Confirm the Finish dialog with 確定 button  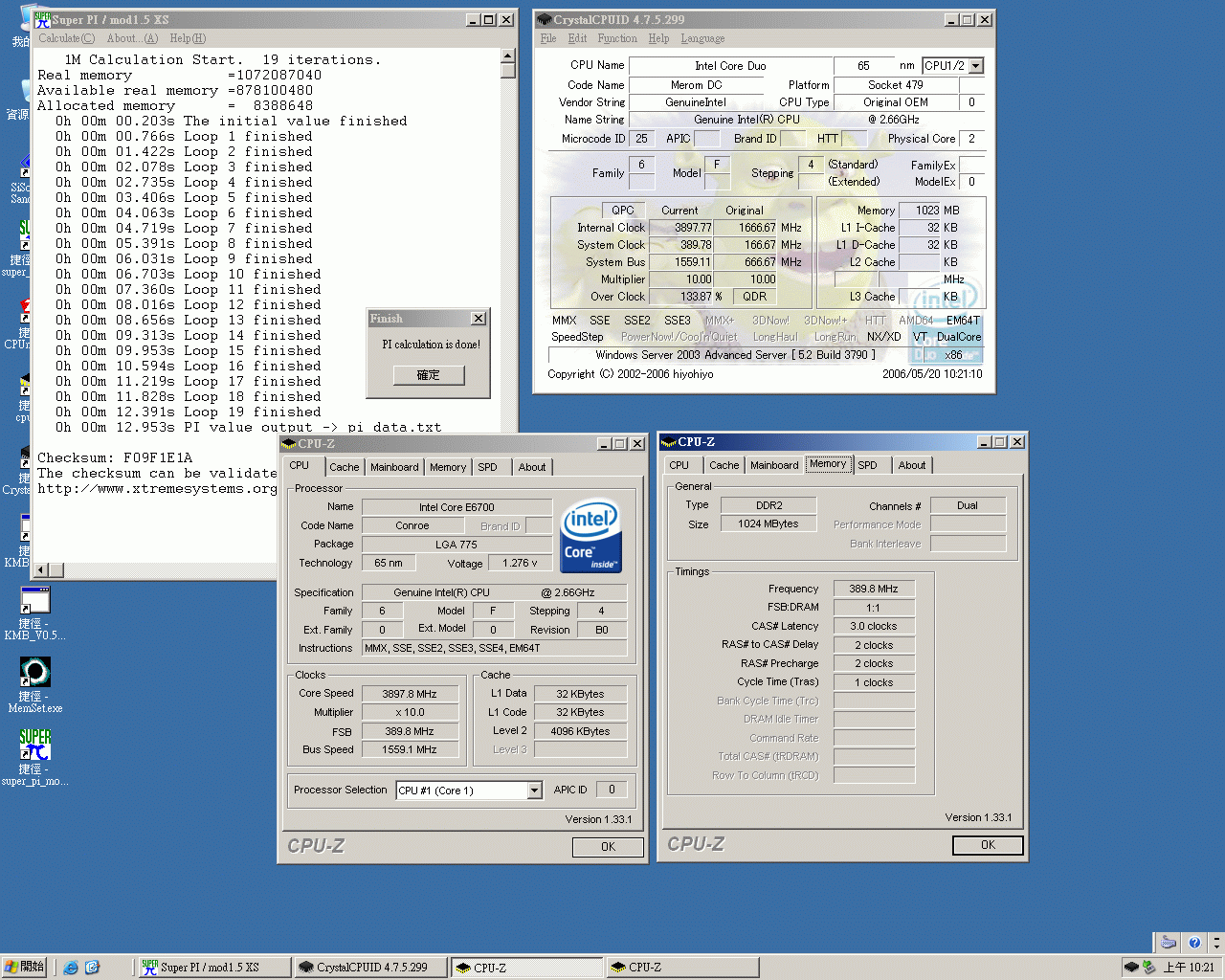click(x=429, y=375)
